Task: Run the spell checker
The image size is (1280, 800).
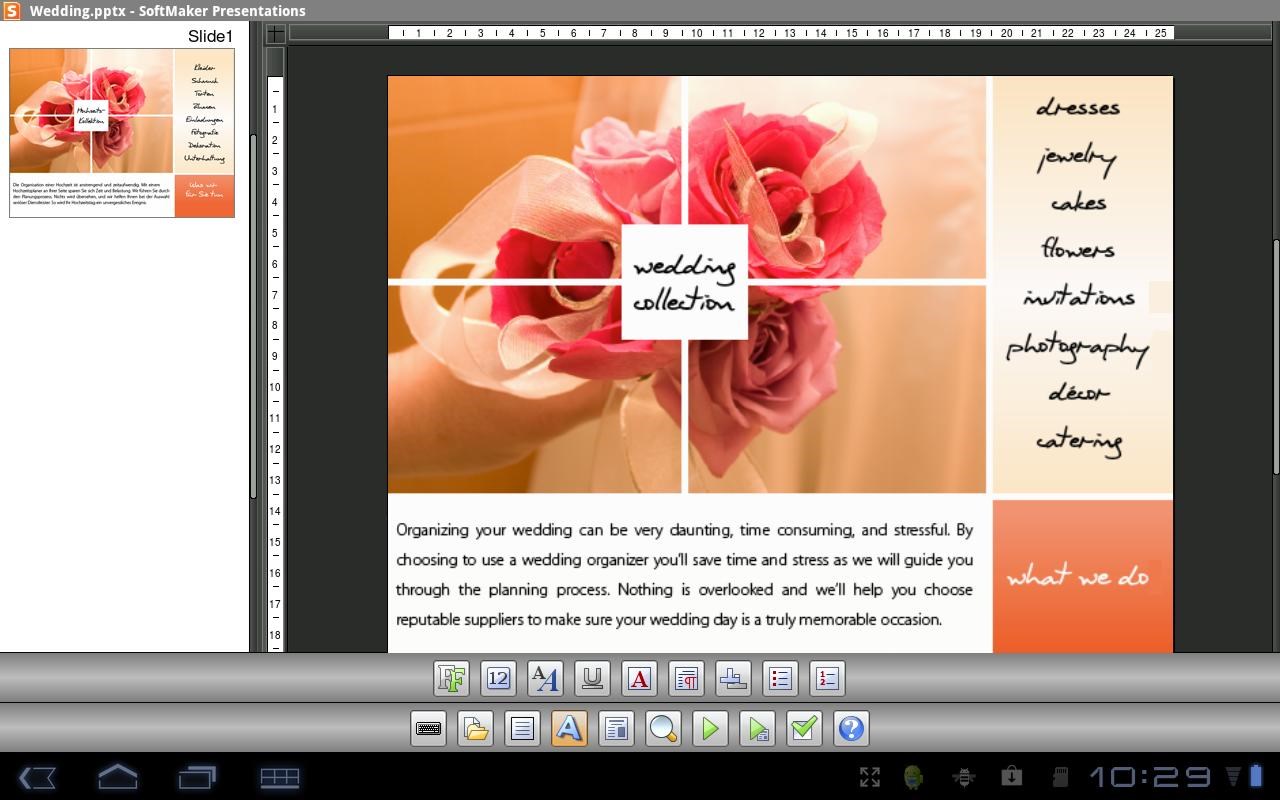Action: point(803,728)
